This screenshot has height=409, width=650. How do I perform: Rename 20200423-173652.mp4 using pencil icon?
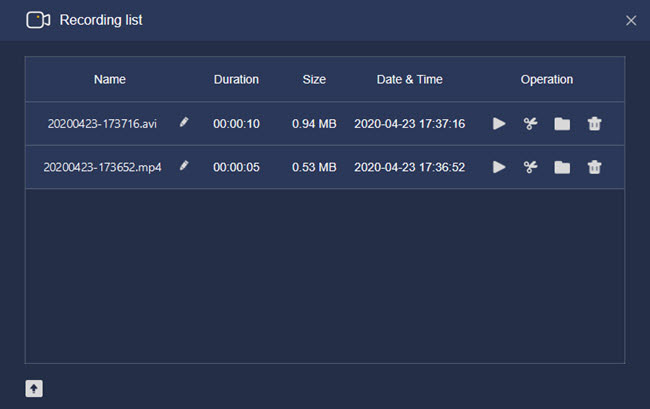point(184,166)
